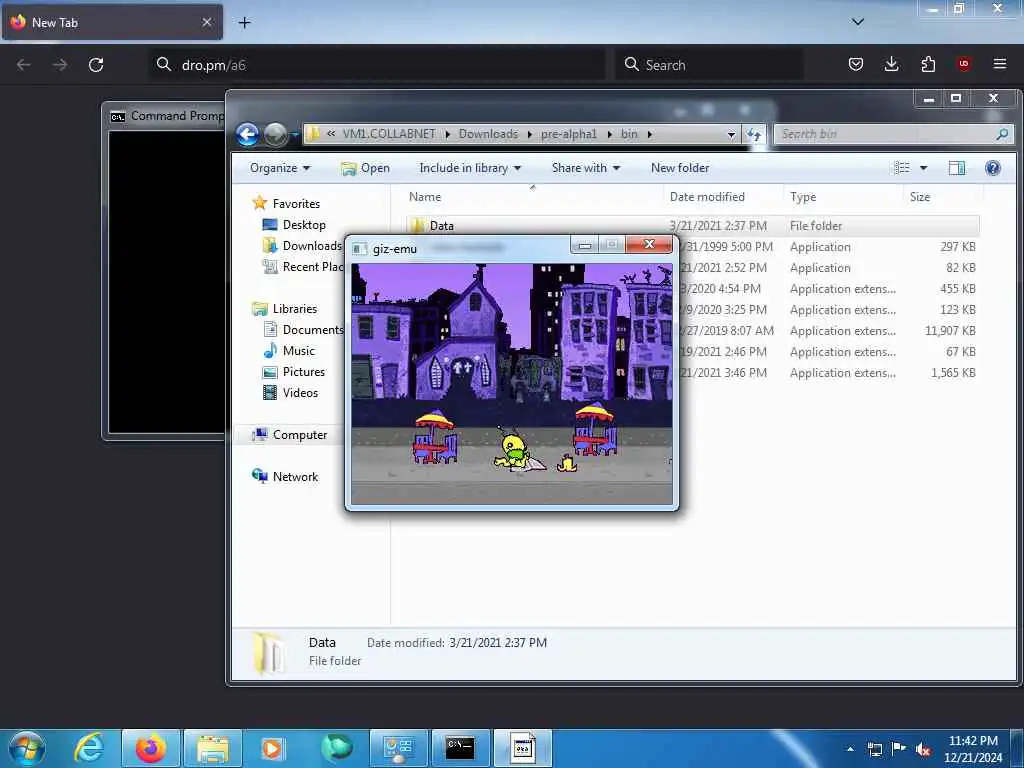
Task: Switch to Command Prompt taskbar button
Action: (460, 748)
